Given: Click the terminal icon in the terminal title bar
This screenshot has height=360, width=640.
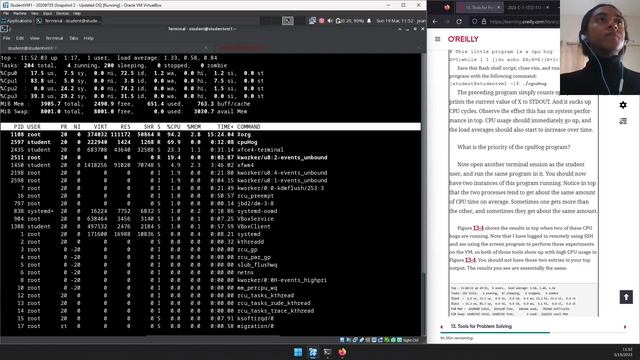Looking at the screenshot, I should pyautogui.click(x=4, y=29).
